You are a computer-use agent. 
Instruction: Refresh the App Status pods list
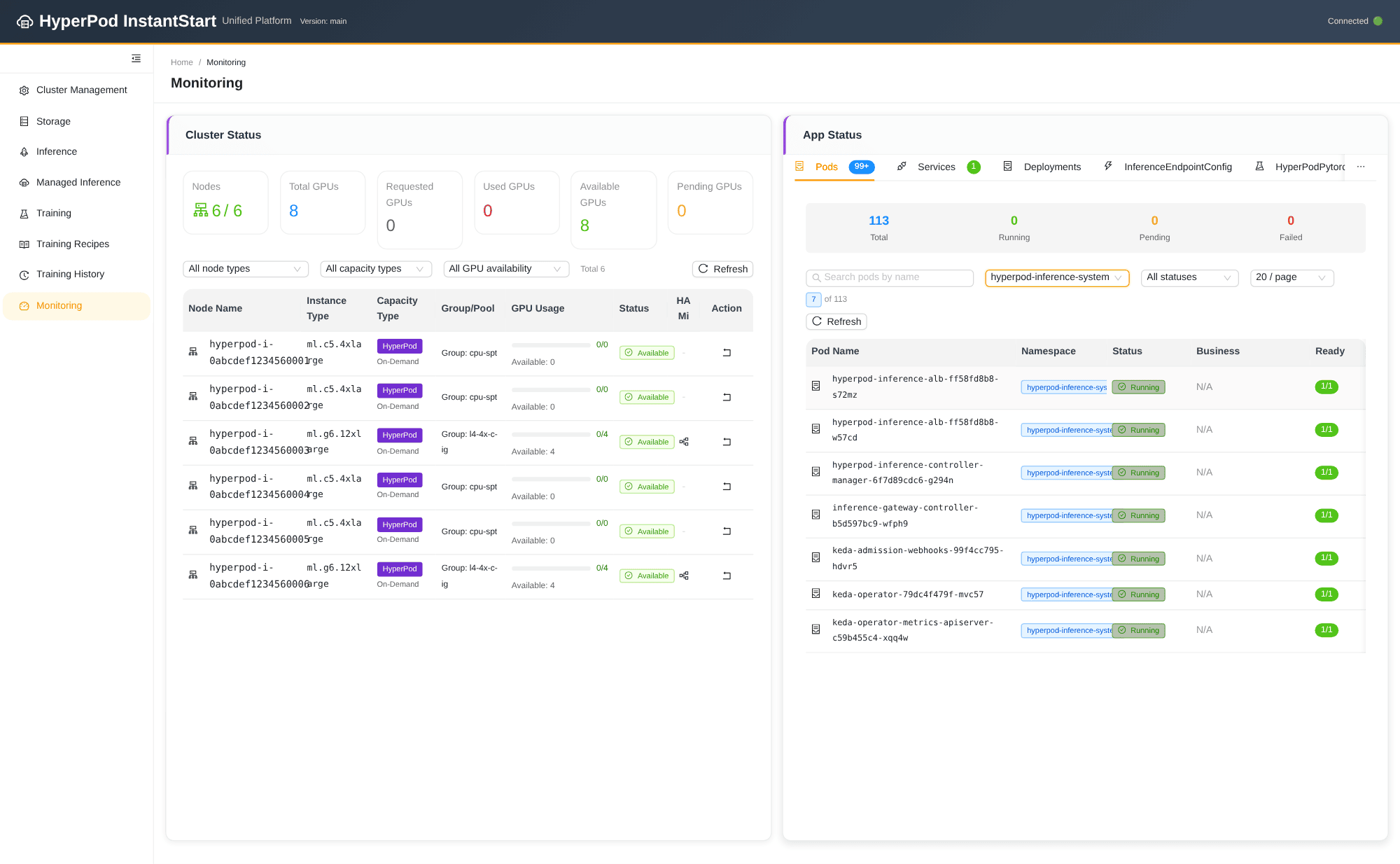[x=836, y=321]
